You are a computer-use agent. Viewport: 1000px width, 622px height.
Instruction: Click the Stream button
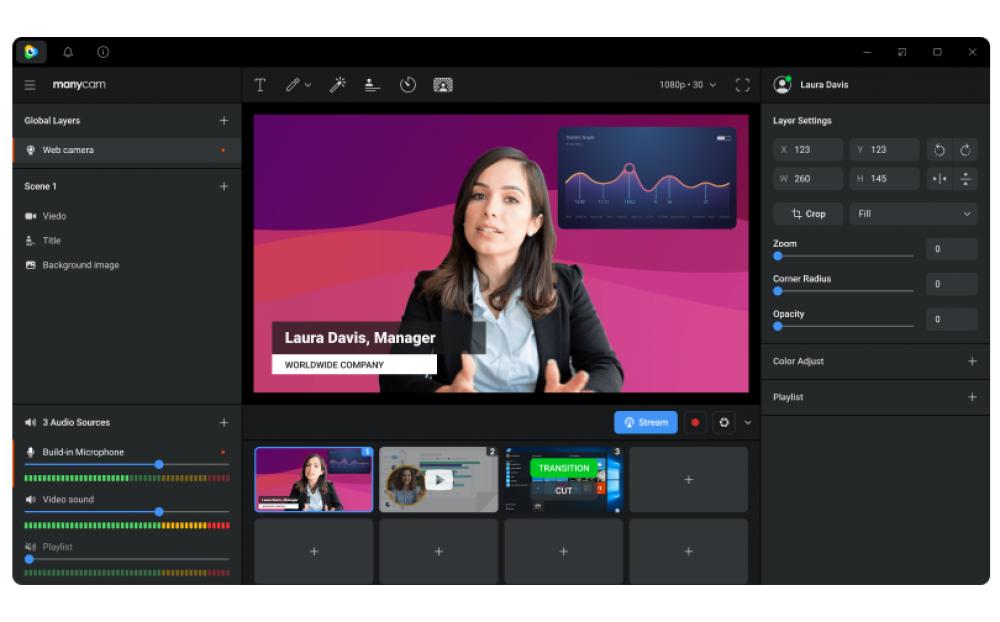coord(646,422)
